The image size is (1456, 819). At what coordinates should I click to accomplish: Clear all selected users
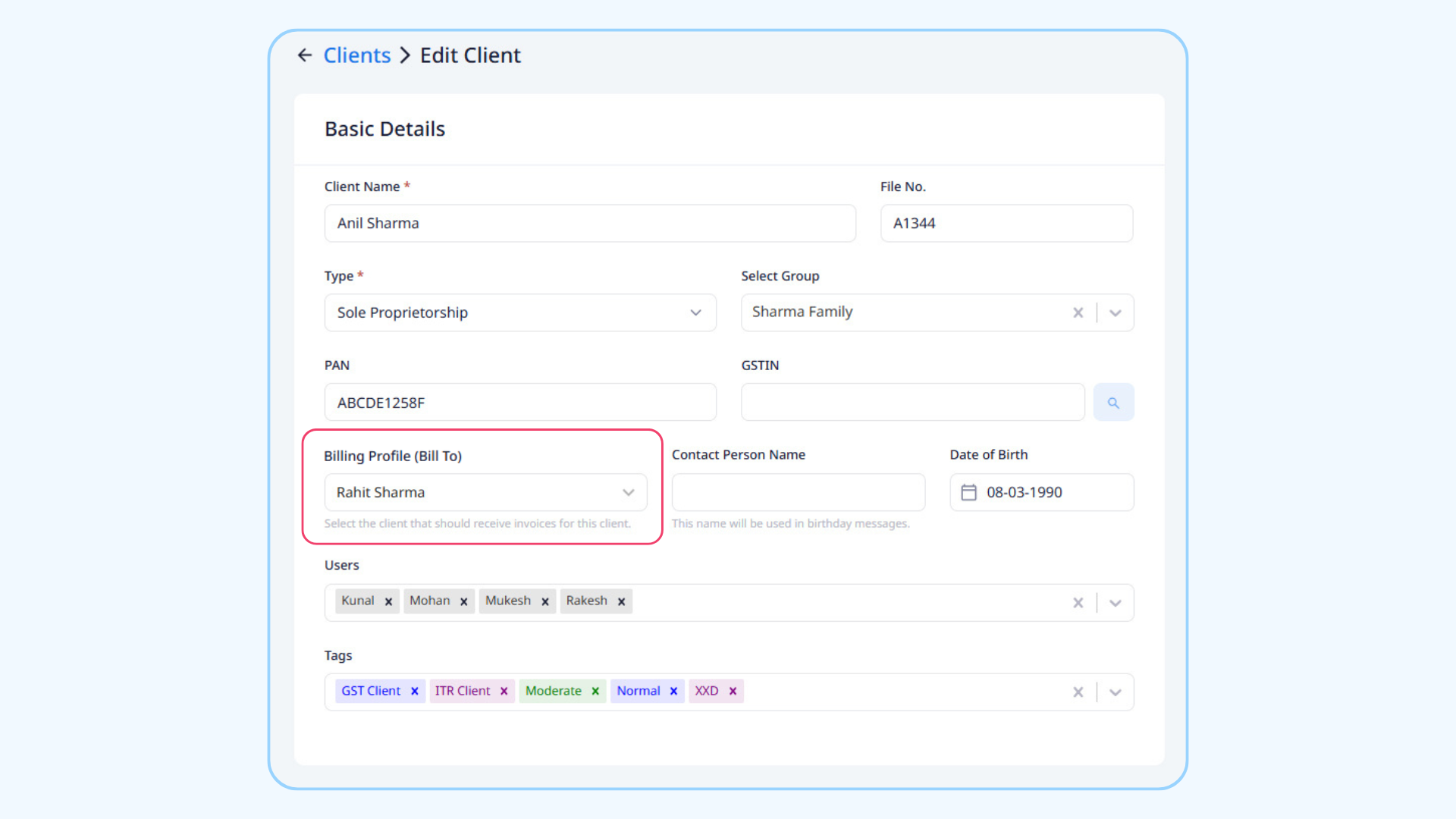pos(1078,603)
